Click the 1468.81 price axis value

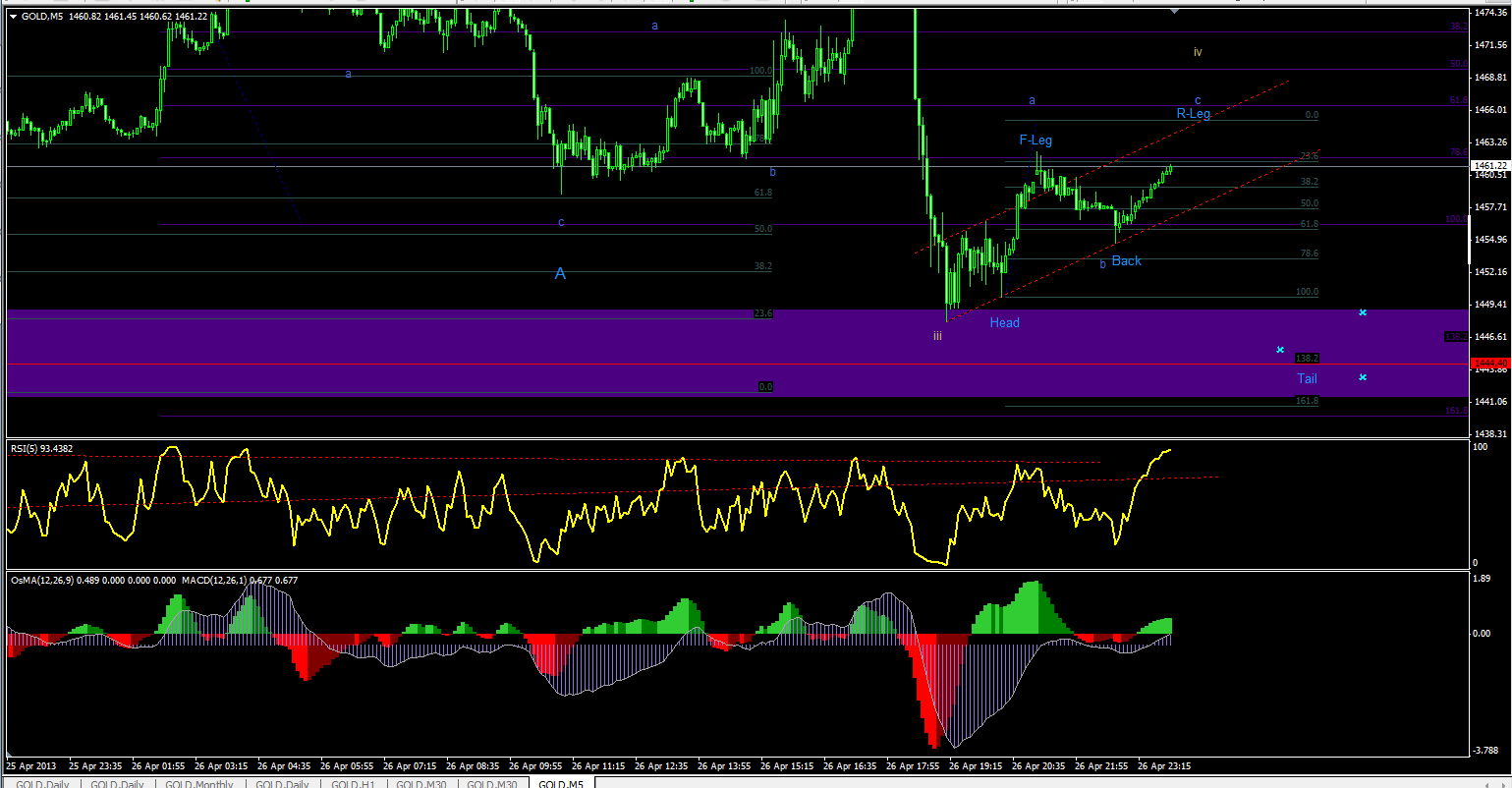[1490, 78]
